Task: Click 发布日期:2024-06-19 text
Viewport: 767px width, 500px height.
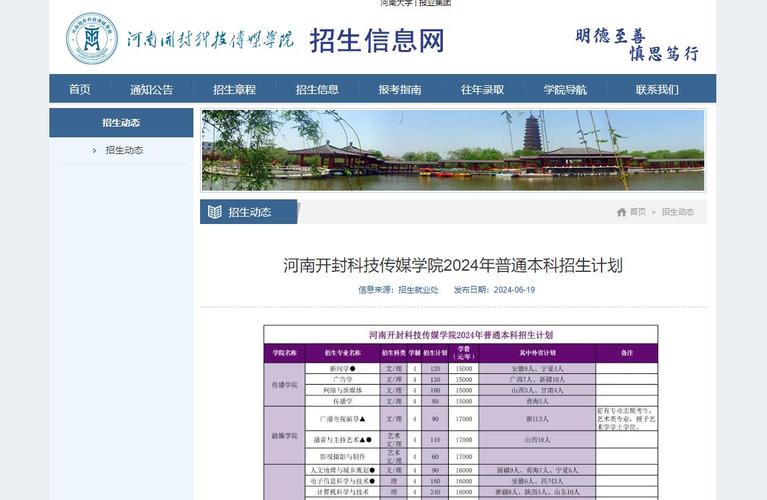Action: pyautogui.click(x=494, y=290)
